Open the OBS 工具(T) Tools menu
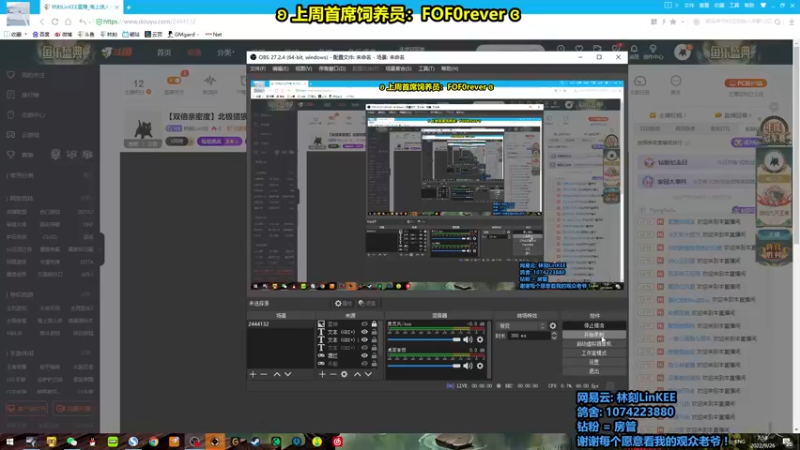This screenshot has height=450, width=800. click(426, 68)
